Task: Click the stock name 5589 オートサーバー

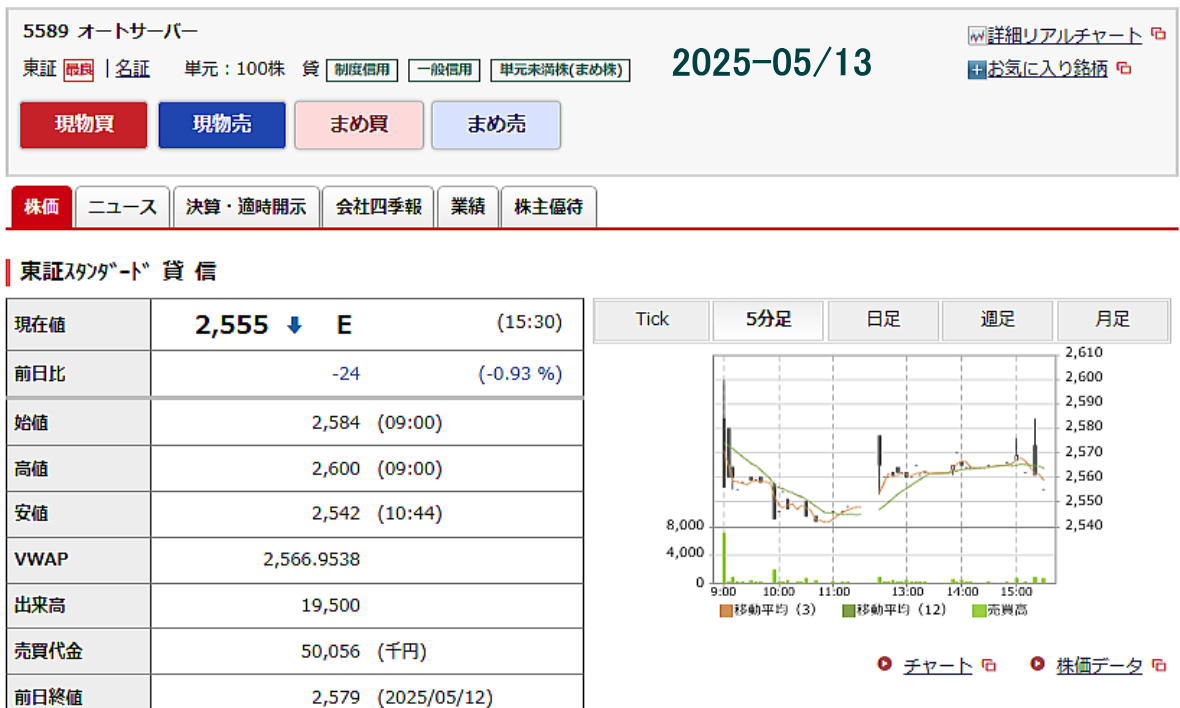Action: point(110,32)
